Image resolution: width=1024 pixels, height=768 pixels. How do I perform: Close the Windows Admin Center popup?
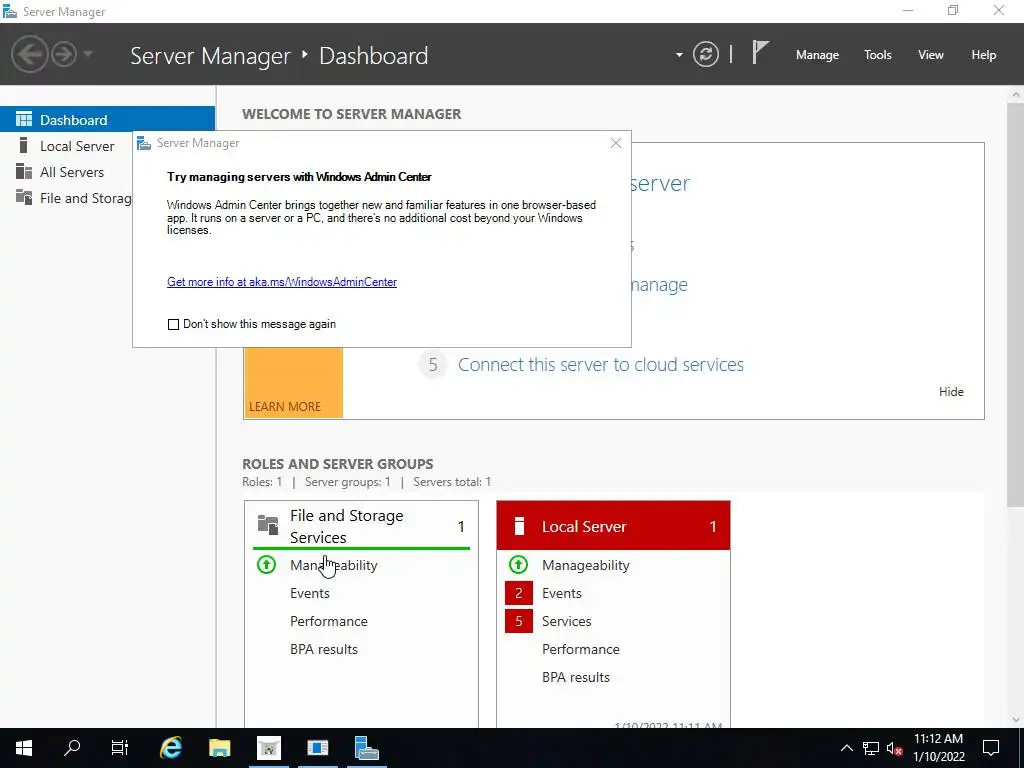[x=615, y=143]
